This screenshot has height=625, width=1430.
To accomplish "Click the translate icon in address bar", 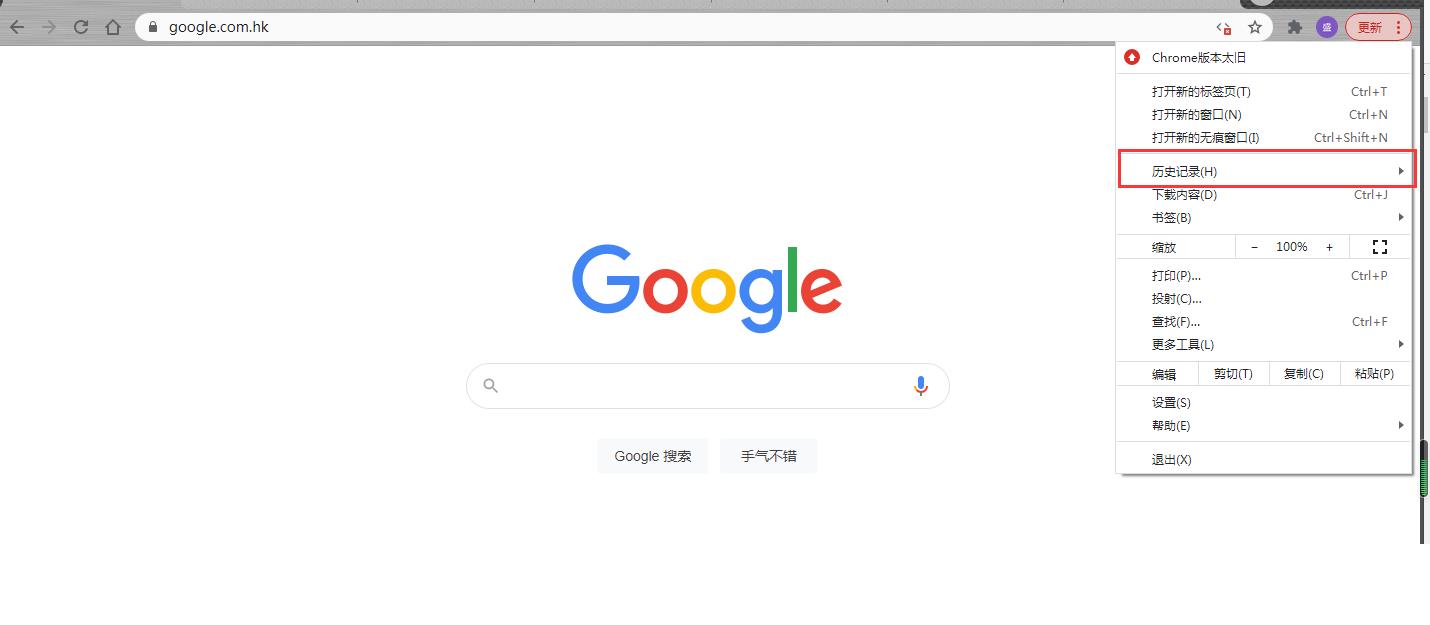I will (1224, 28).
